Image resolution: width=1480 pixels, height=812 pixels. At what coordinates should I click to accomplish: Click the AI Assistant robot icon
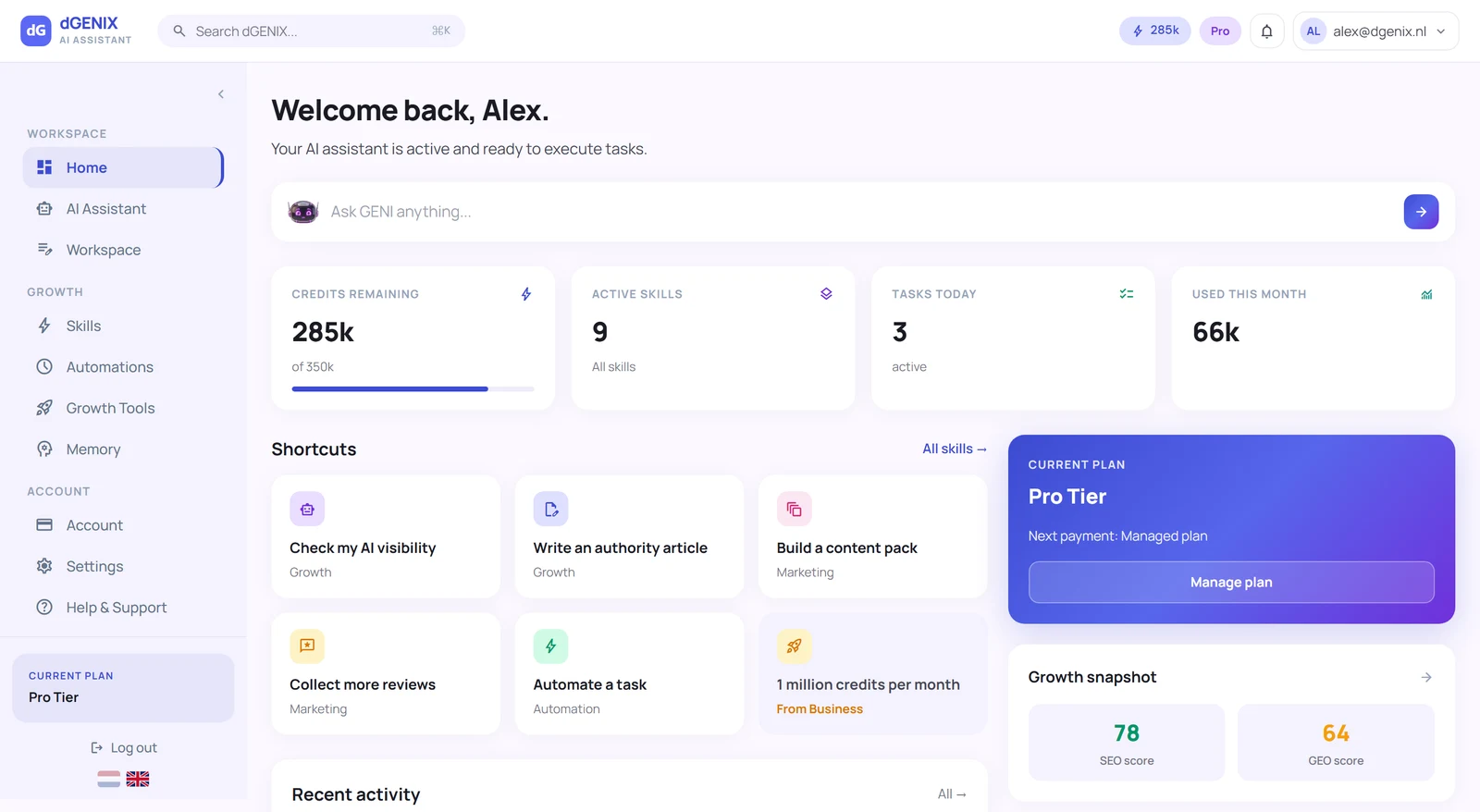(44, 209)
